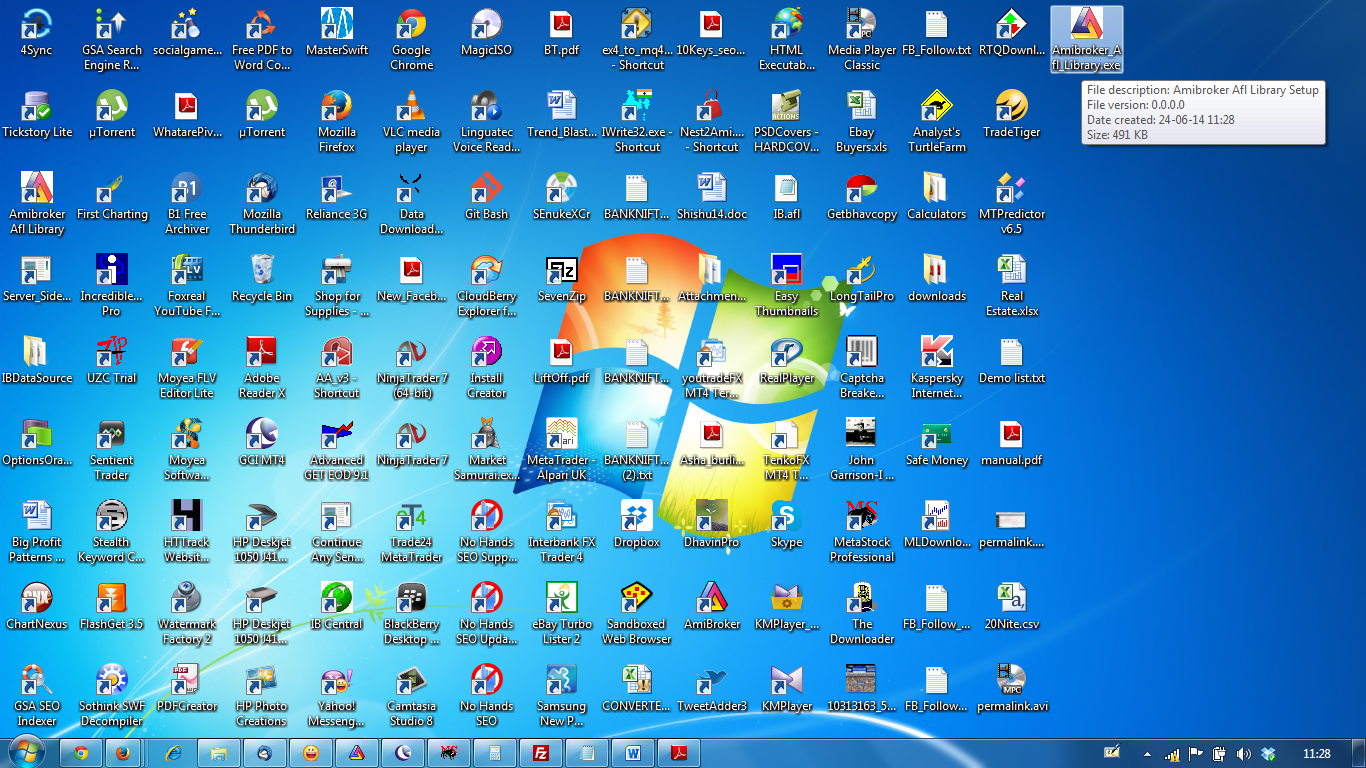The image size is (1366, 768).
Task: Show hidden system tray icons
Action: tap(1147, 754)
